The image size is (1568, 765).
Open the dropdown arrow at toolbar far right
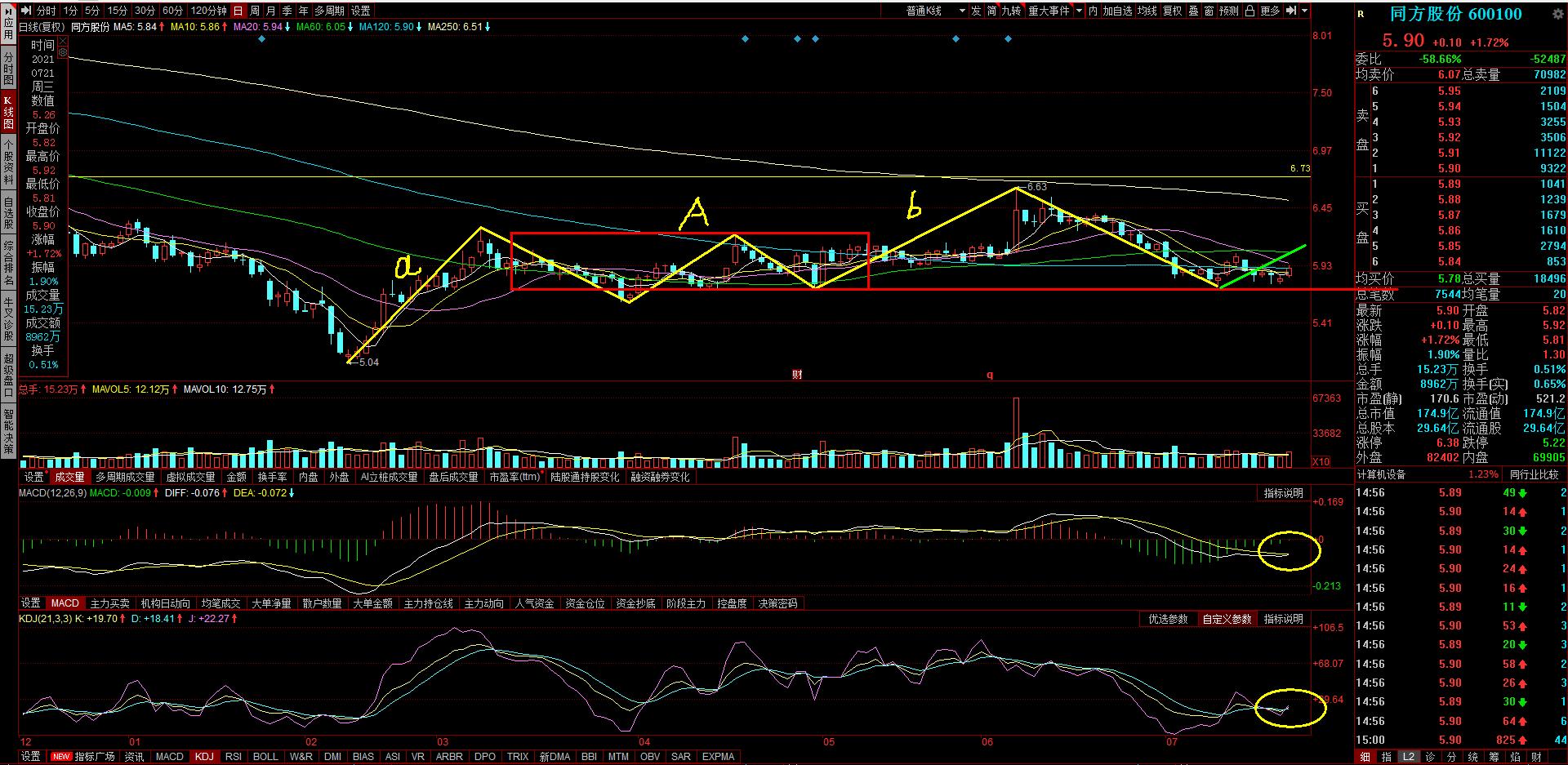click(1305, 11)
